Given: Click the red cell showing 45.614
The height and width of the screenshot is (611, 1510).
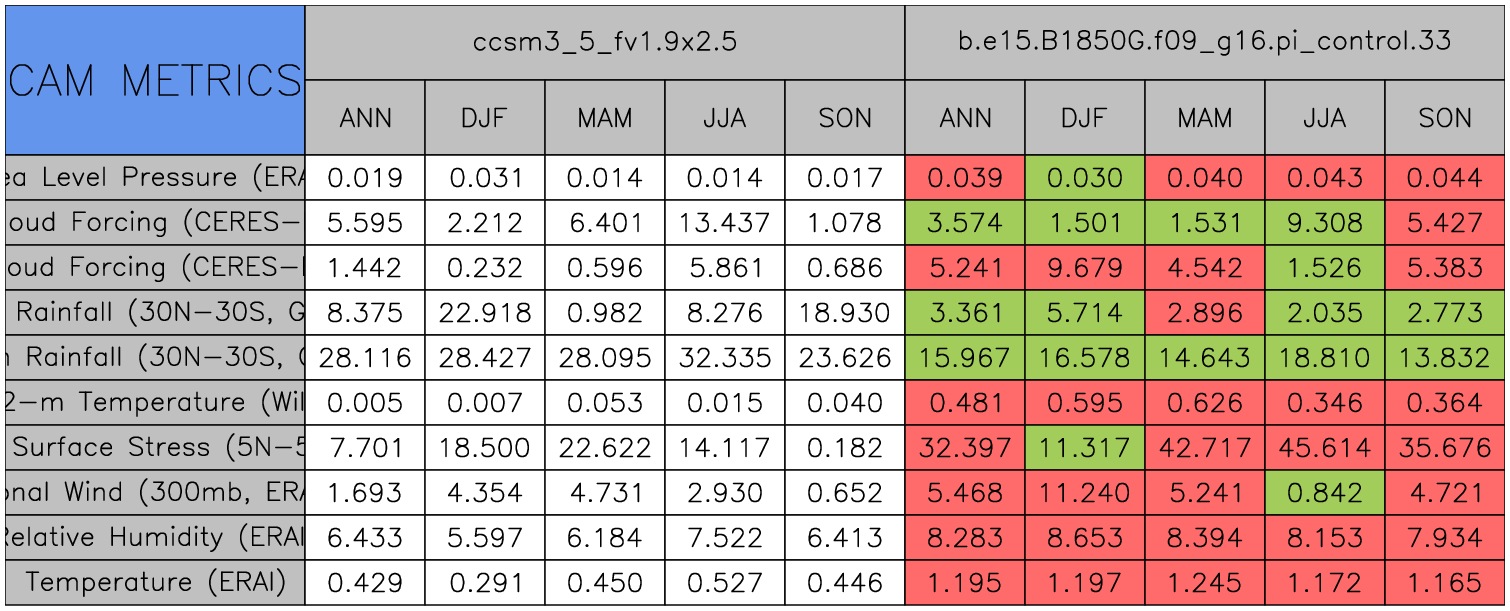Looking at the screenshot, I should [1325, 448].
